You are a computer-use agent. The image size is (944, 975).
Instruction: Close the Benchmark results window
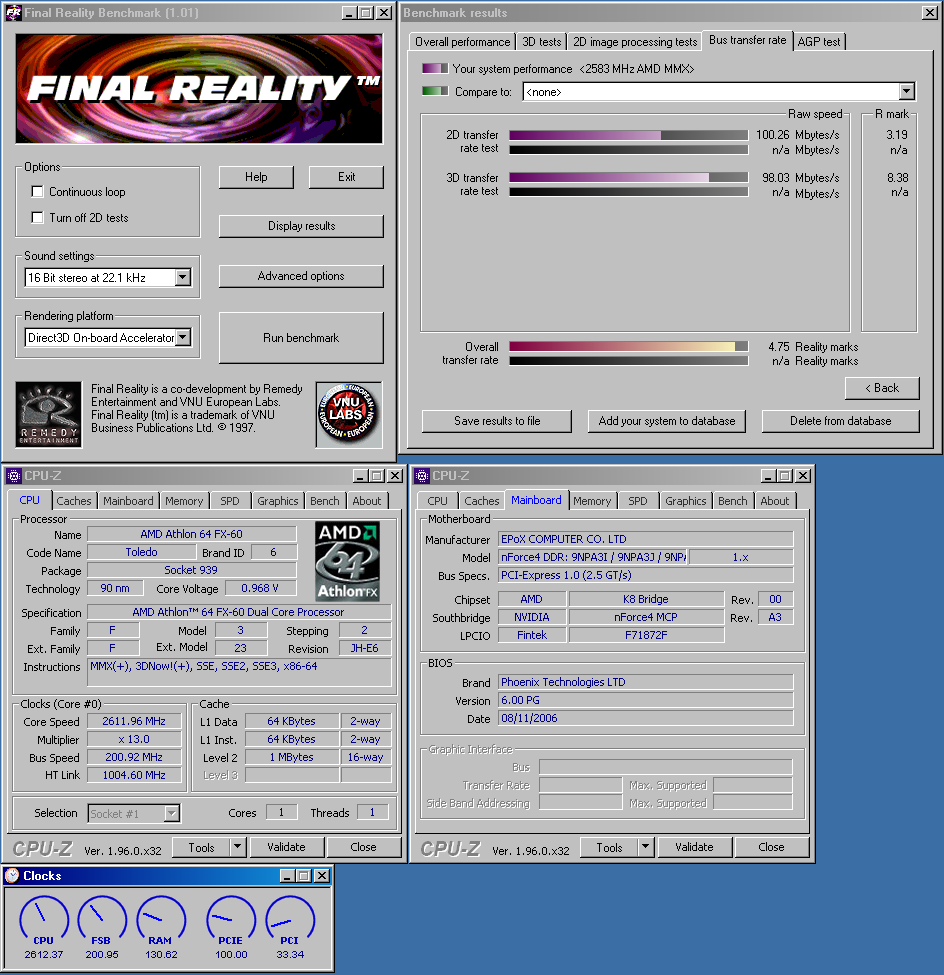point(930,12)
